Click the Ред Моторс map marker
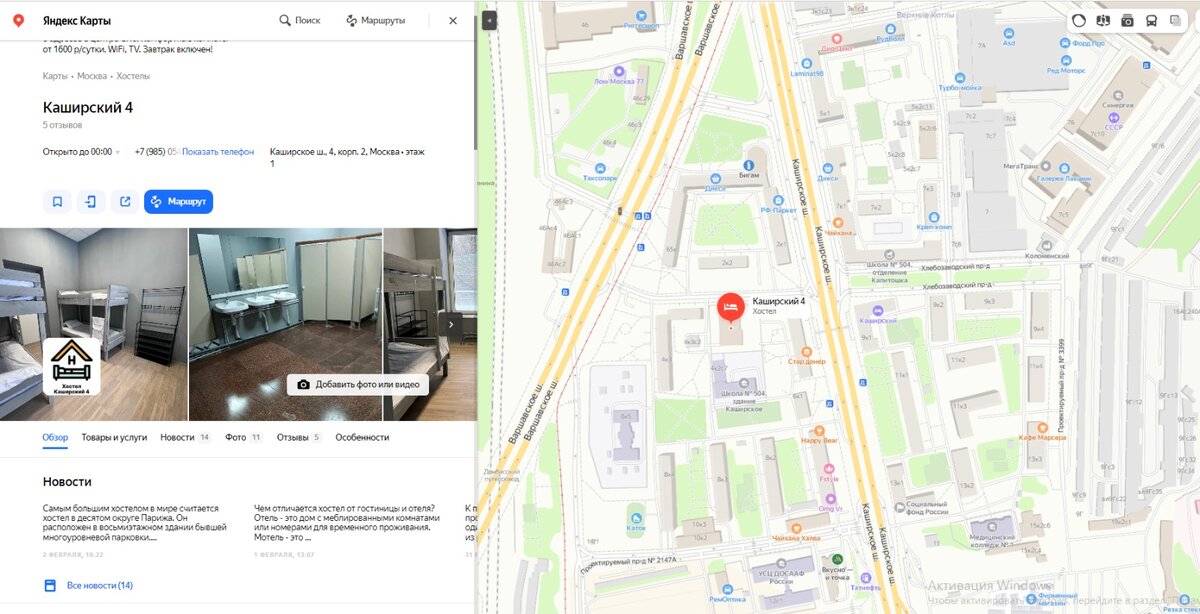The width and height of the screenshot is (1200, 614). (x=1066, y=60)
